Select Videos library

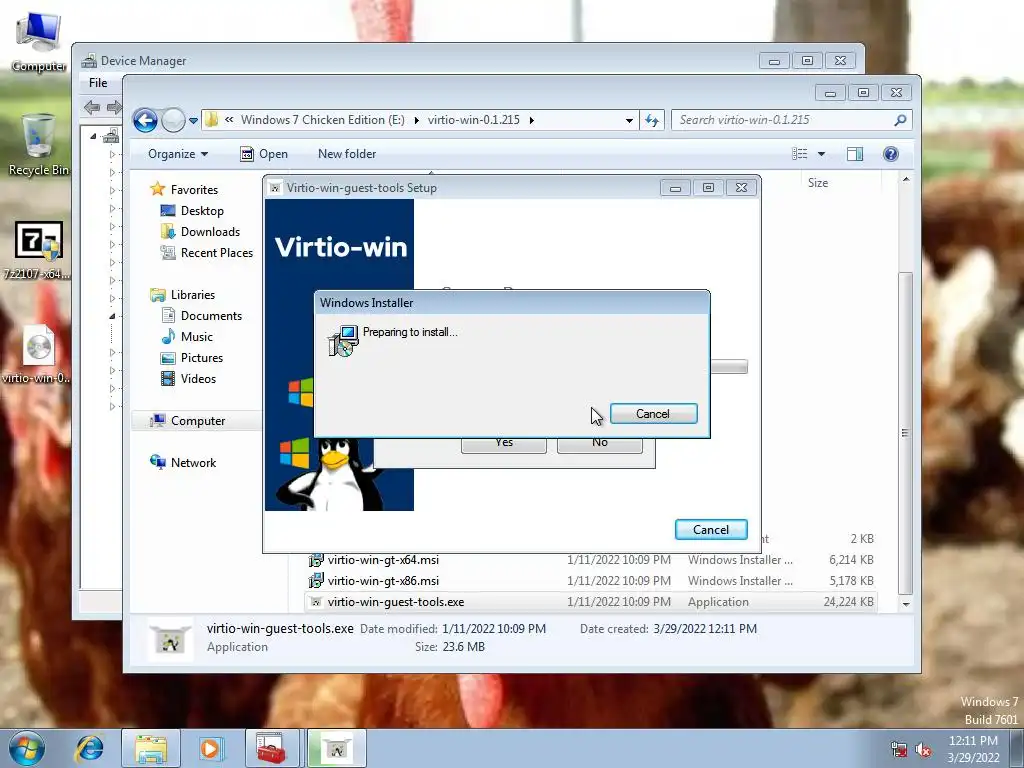(x=189, y=379)
